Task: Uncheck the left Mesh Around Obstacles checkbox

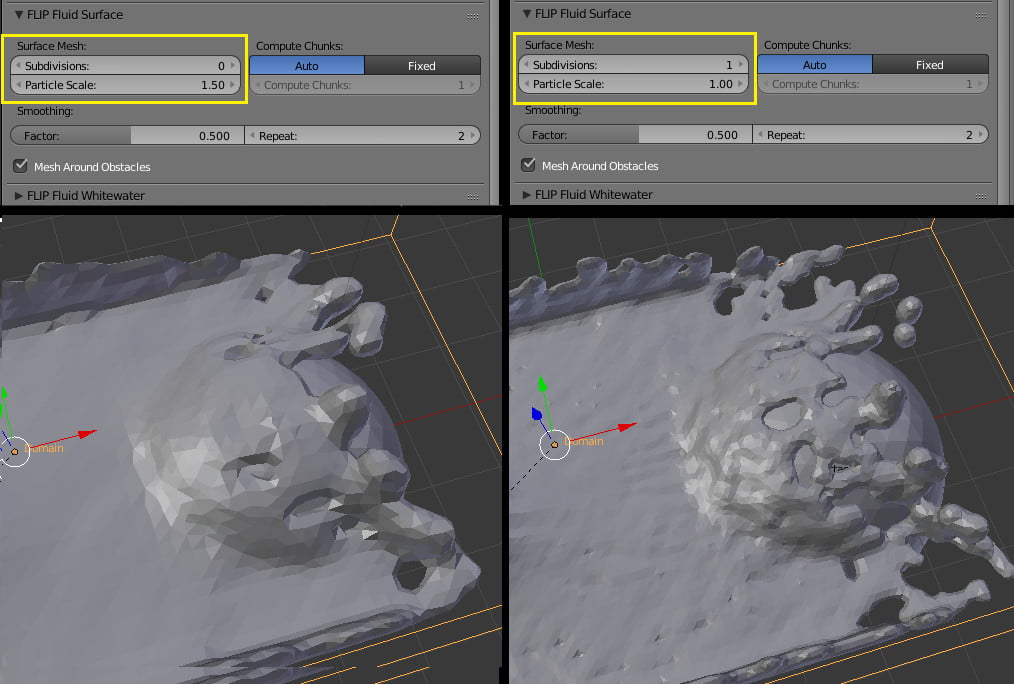Action: point(21,166)
